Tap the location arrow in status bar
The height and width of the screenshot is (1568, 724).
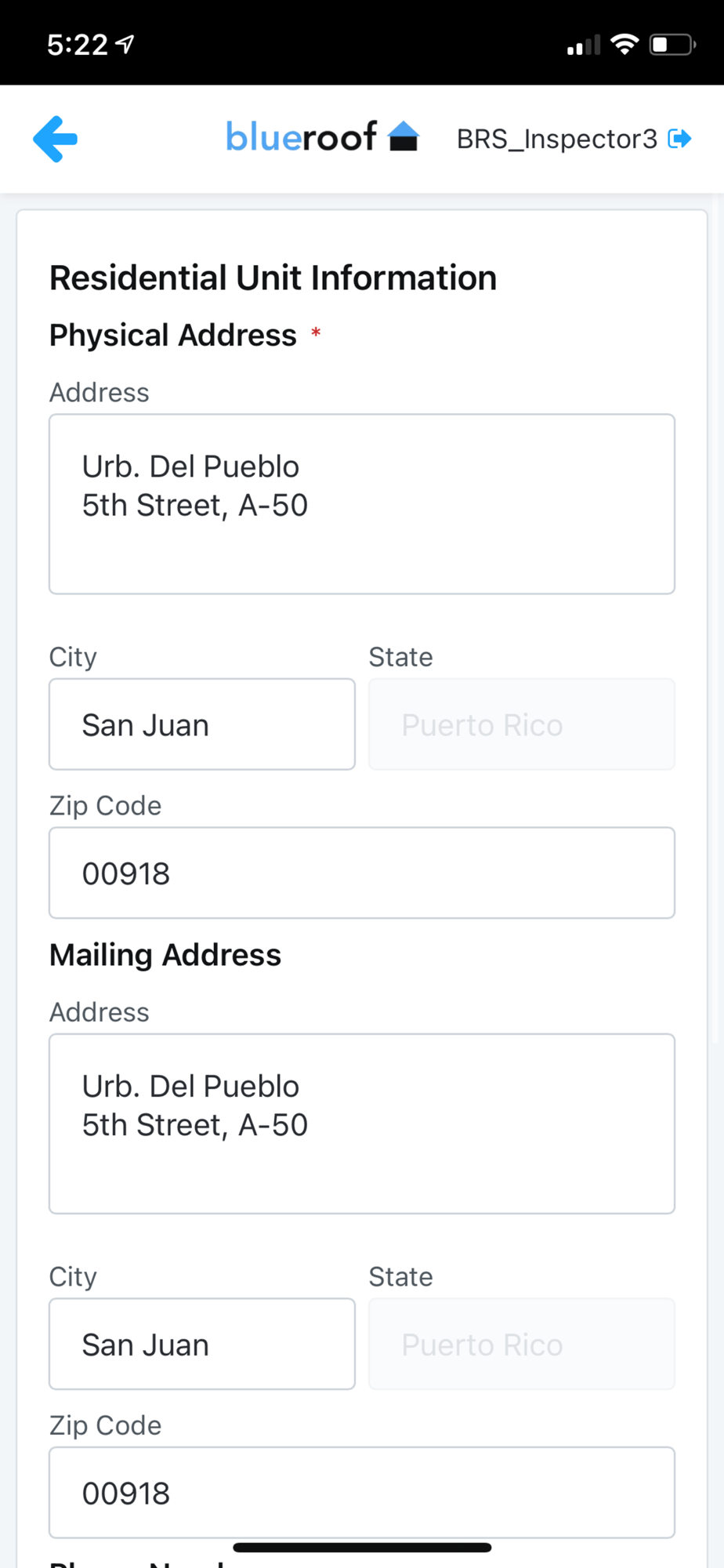click(125, 45)
